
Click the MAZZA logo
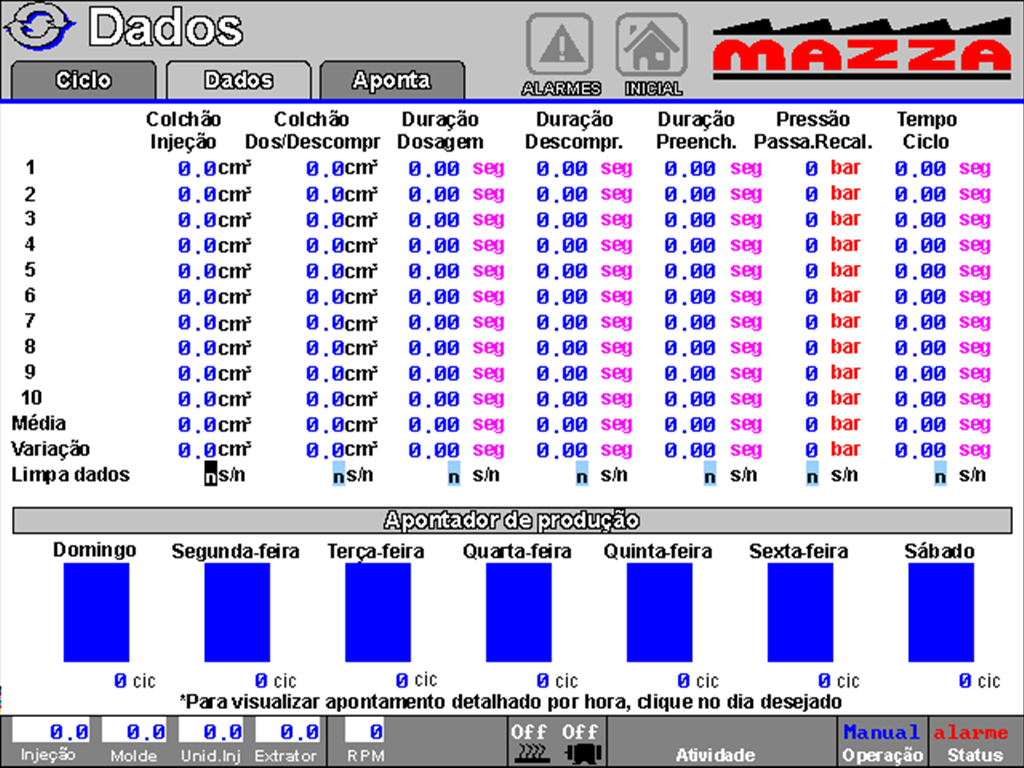(x=862, y=50)
